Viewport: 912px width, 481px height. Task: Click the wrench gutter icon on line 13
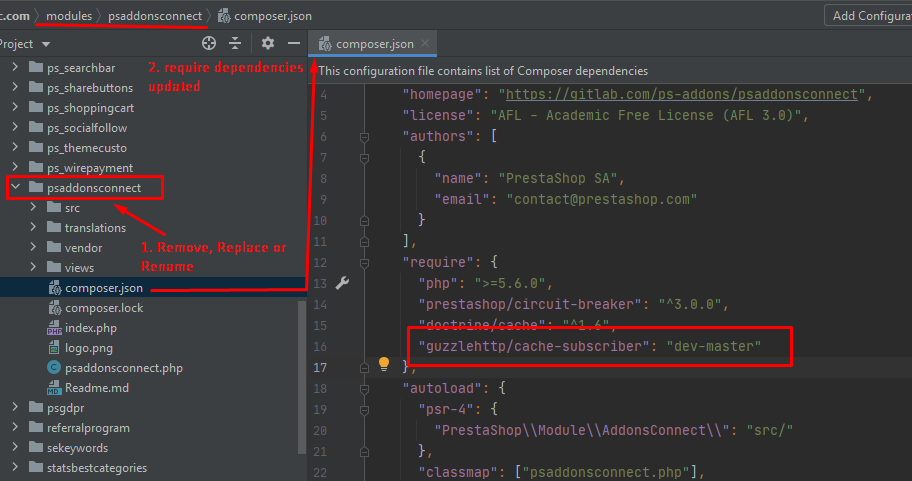click(342, 283)
